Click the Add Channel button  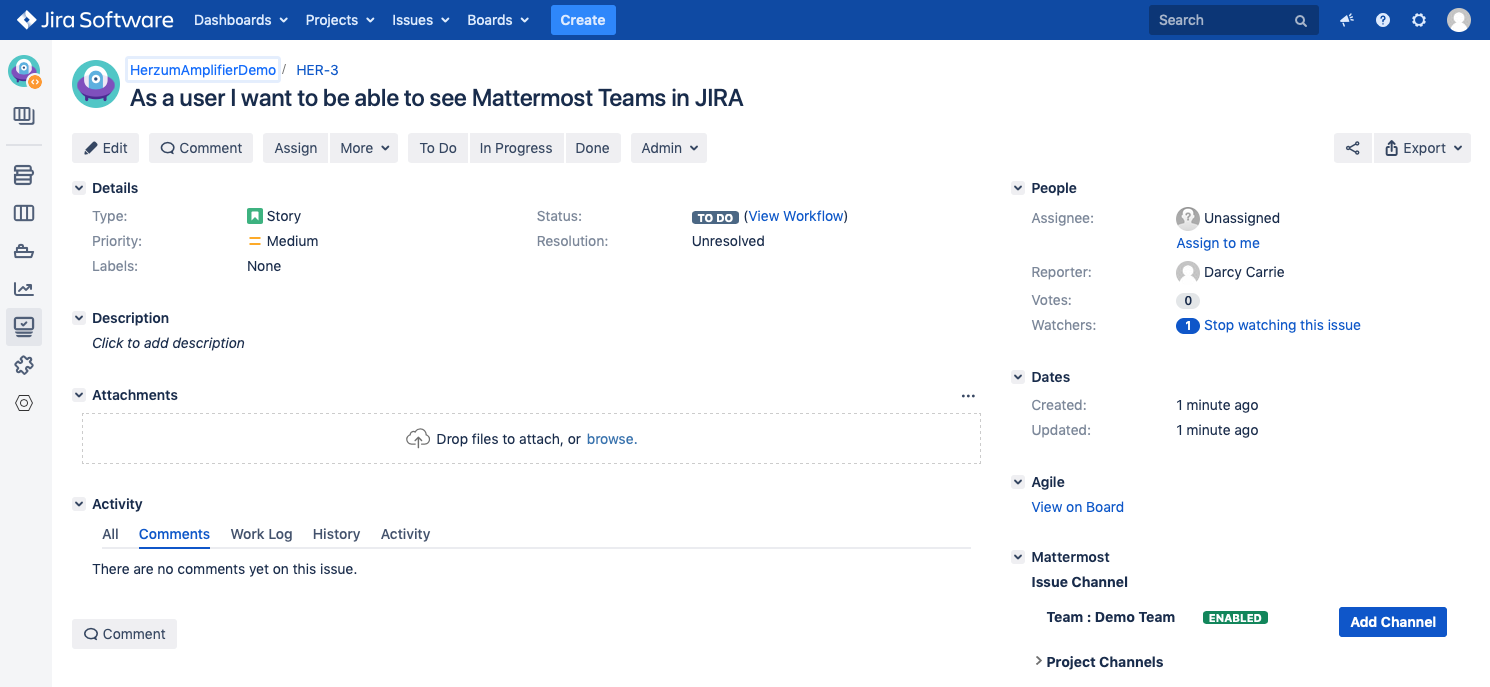(x=1392, y=622)
